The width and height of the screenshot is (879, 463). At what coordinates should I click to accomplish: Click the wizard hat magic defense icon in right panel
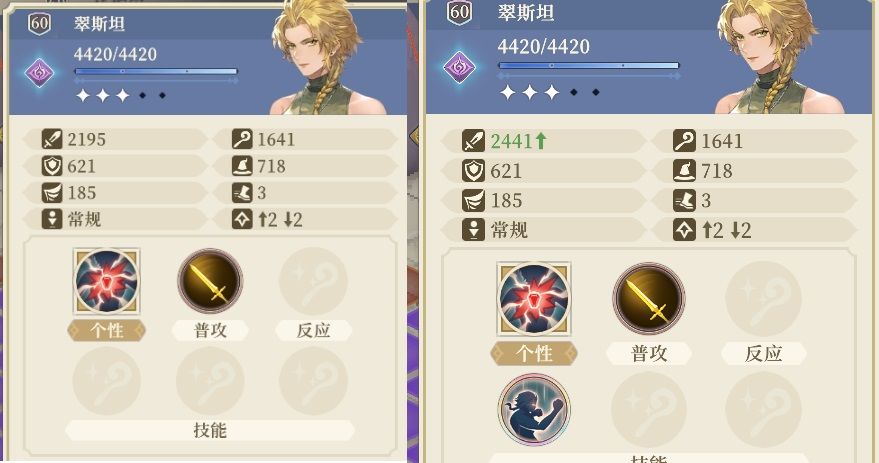[684, 171]
